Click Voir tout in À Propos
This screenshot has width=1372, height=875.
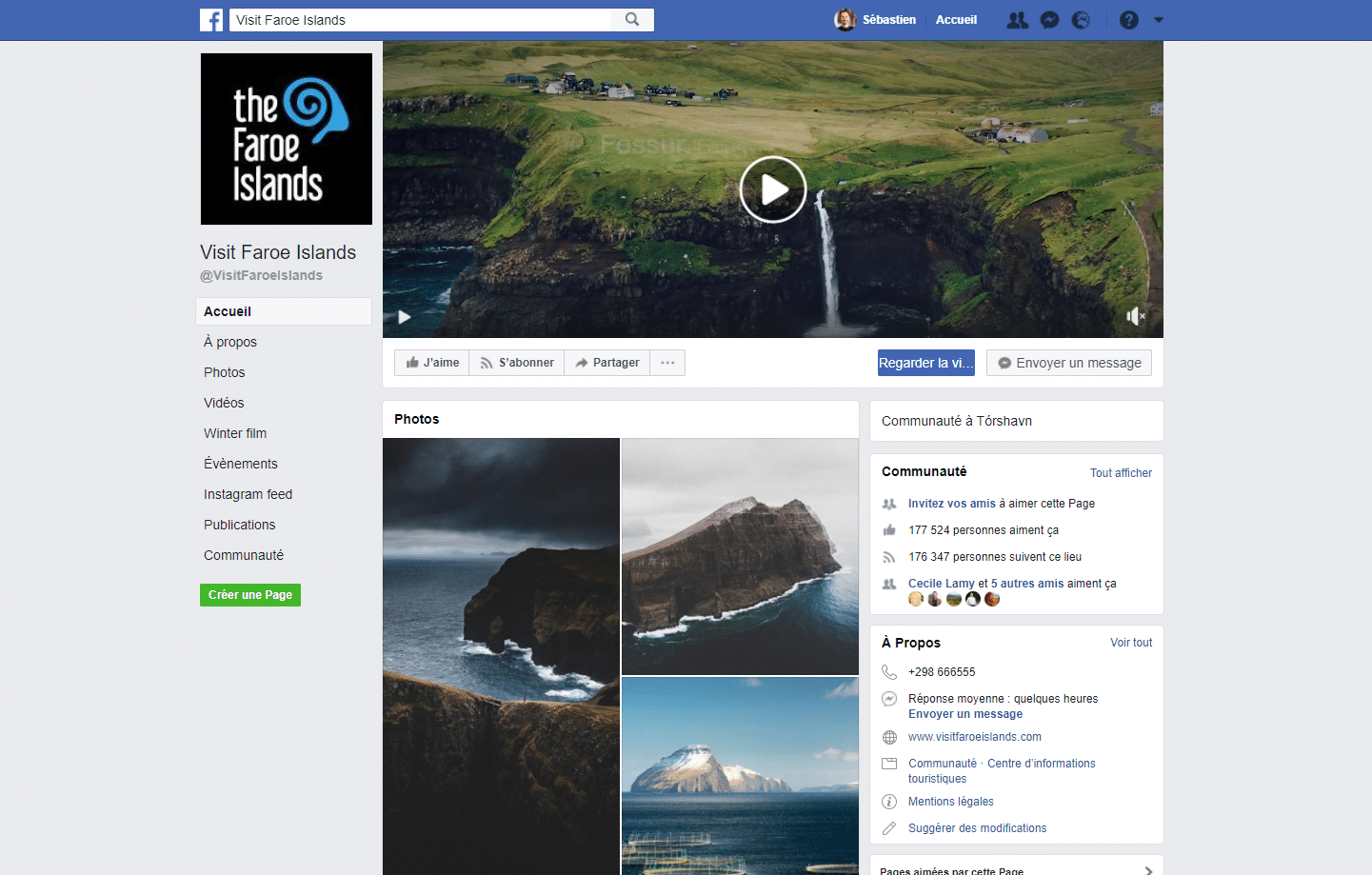(x=1131, y=643)
